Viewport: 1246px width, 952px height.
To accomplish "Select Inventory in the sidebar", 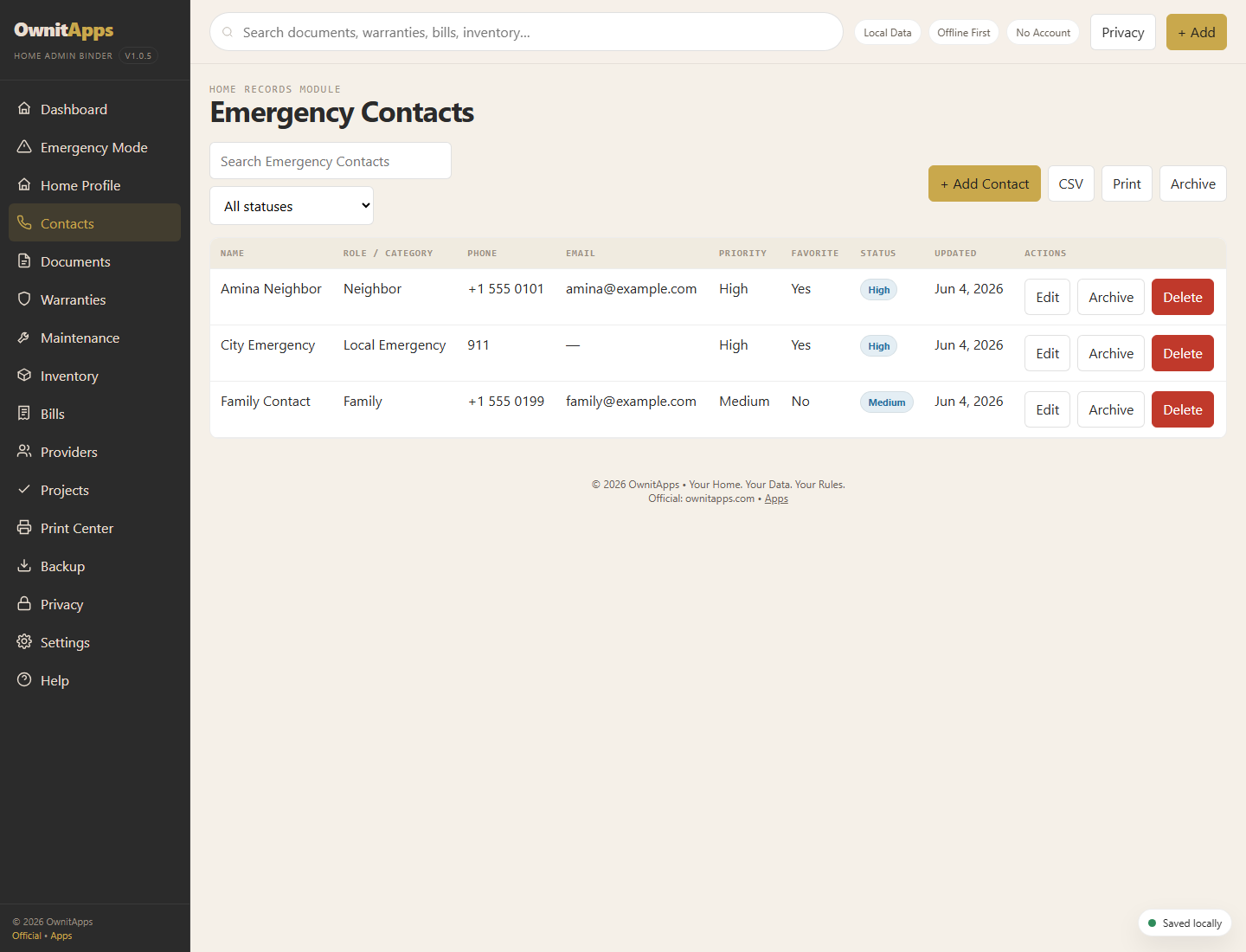I will [x=95, y=376].
